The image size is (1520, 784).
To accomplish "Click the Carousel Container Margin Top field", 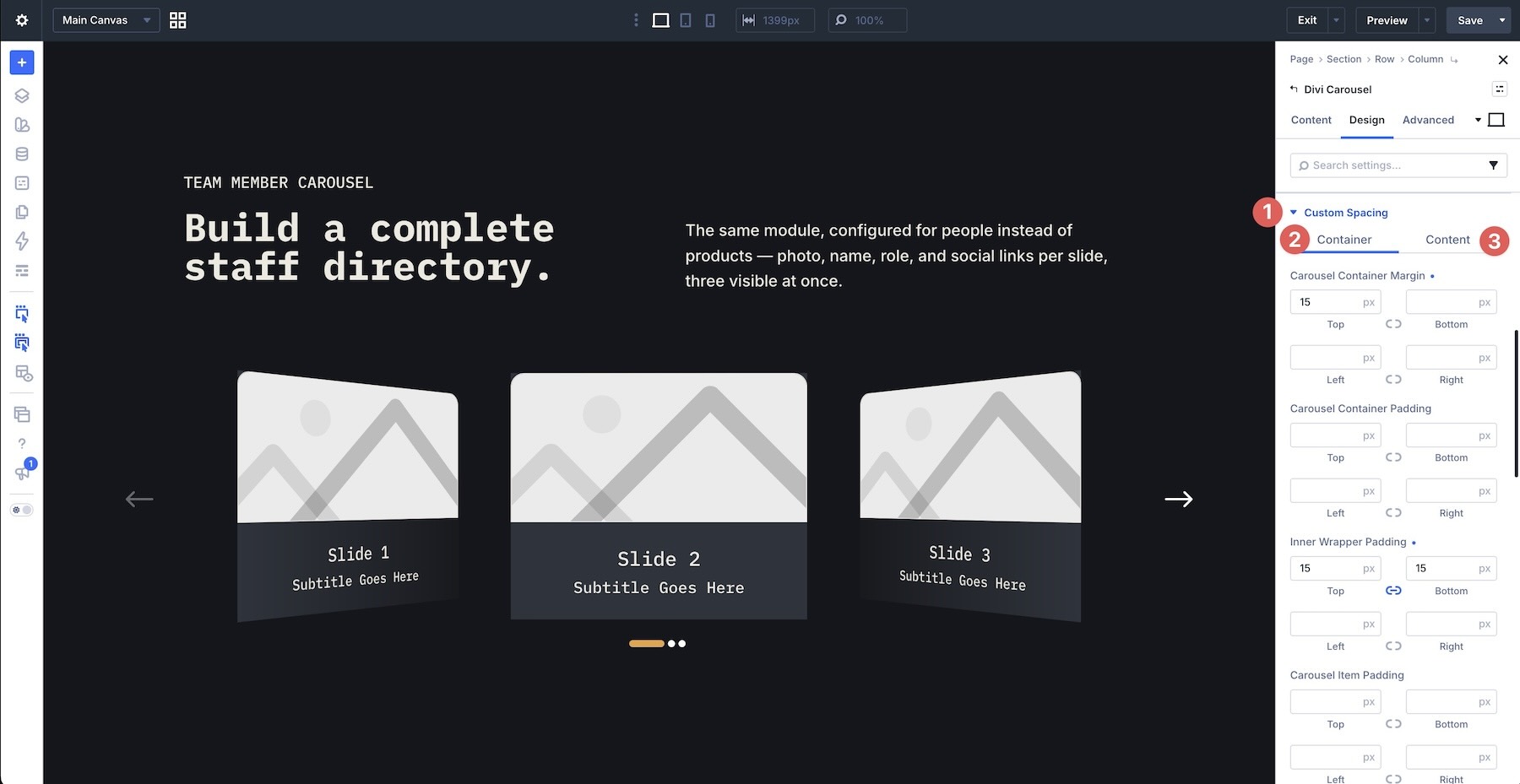I will (1335, 302).
